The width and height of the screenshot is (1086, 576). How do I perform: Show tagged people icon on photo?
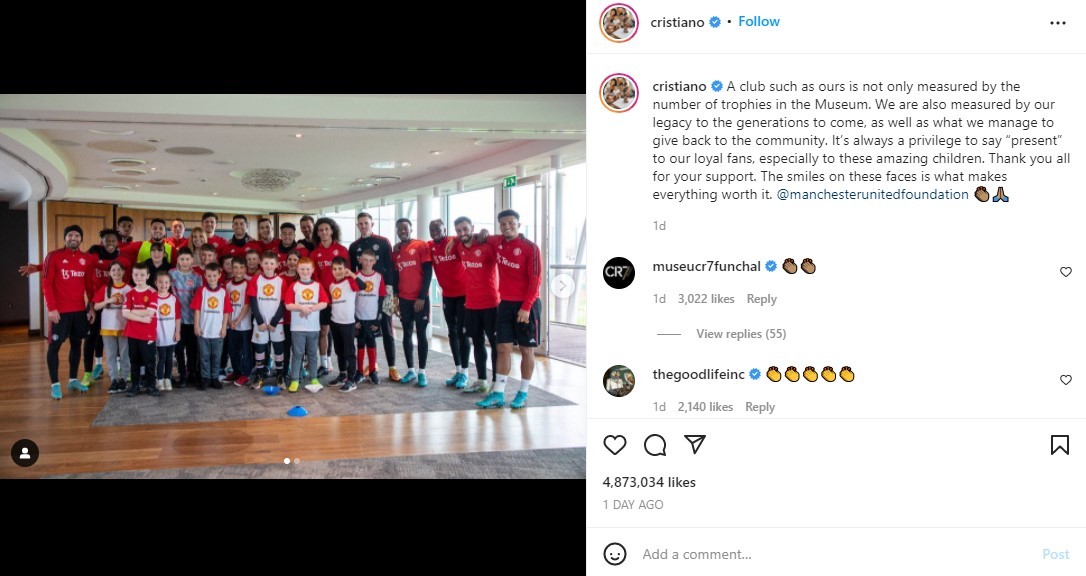pyautogui.click(x=25, y=453)
